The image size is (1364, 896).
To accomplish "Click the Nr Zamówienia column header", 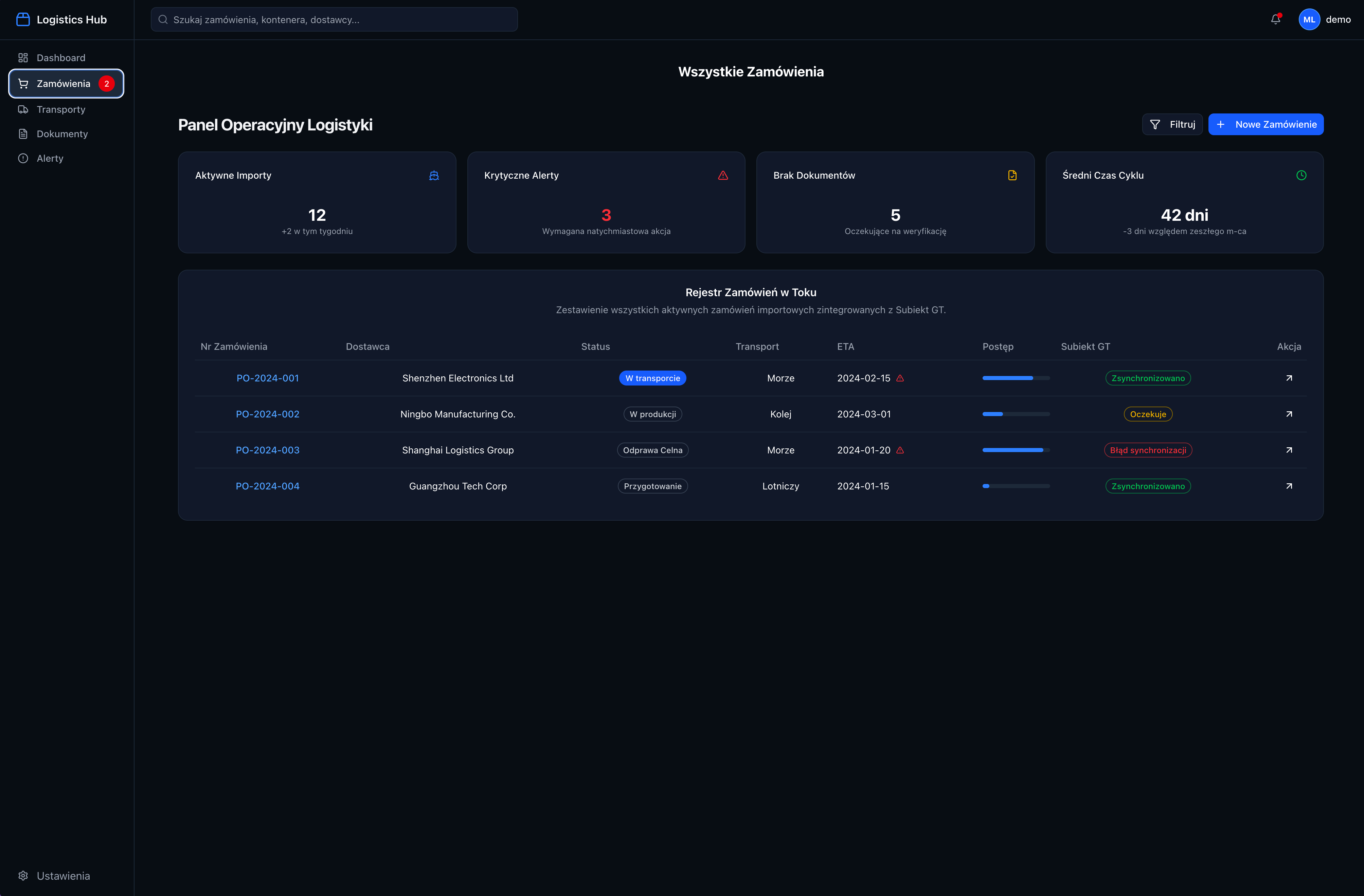I will 234,346.
